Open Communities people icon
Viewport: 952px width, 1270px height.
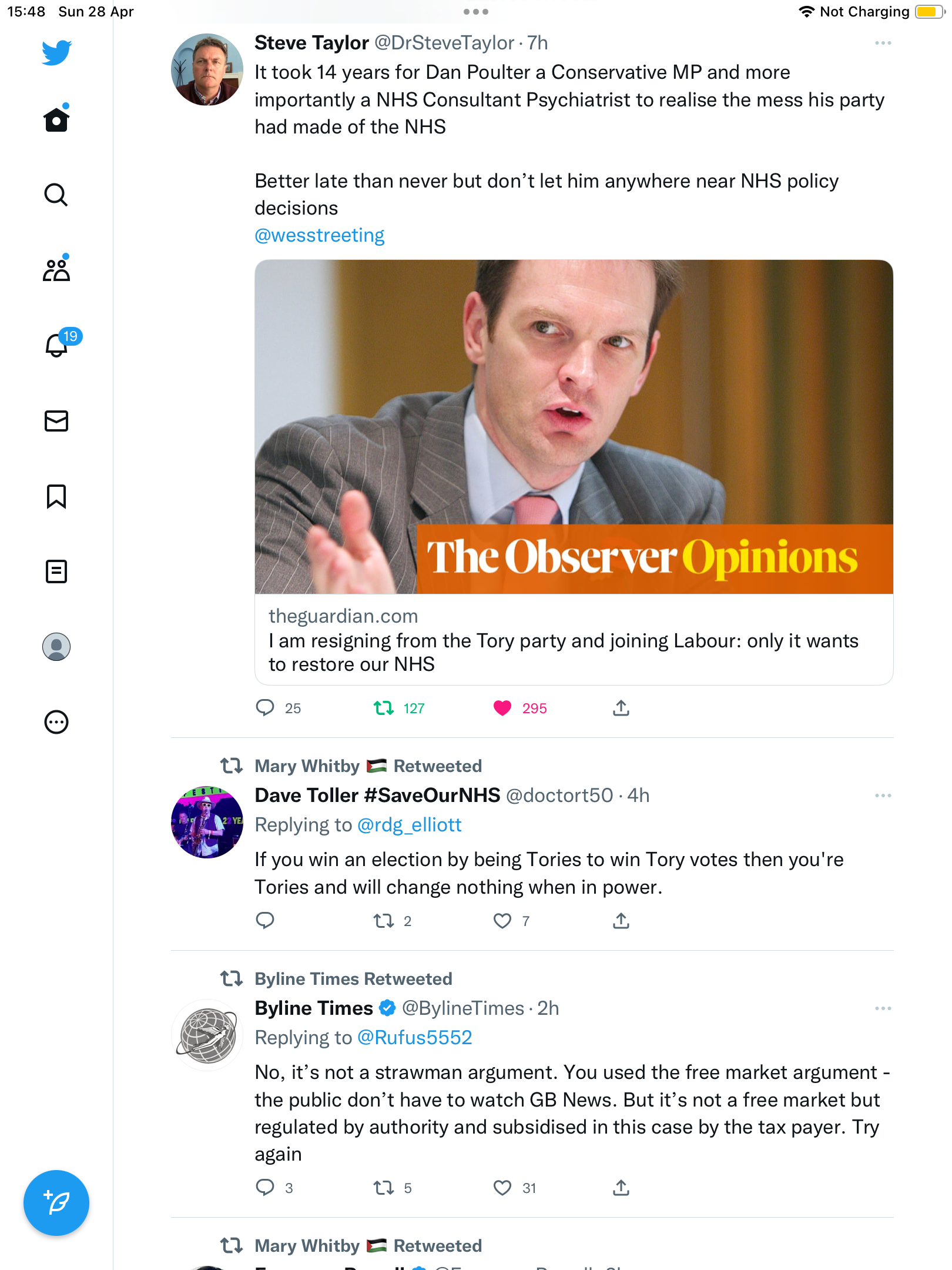56,269
